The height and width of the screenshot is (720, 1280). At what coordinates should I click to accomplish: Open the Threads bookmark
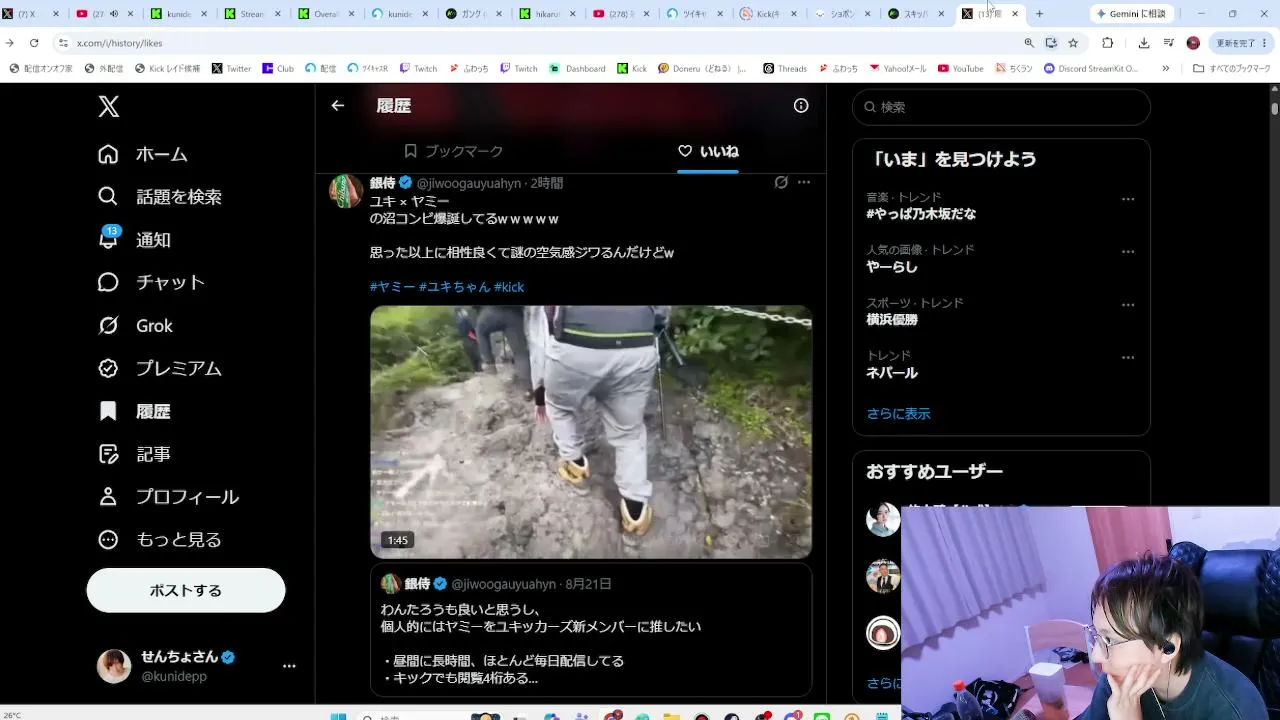click(785, 69)
